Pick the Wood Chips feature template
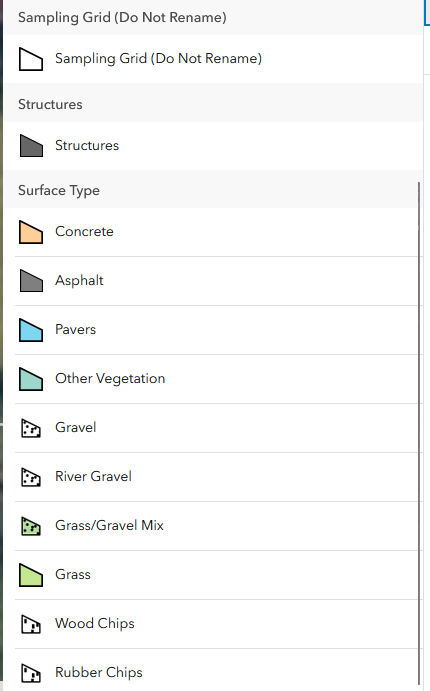Screen dimensions: 430x691 click(216, 624)
